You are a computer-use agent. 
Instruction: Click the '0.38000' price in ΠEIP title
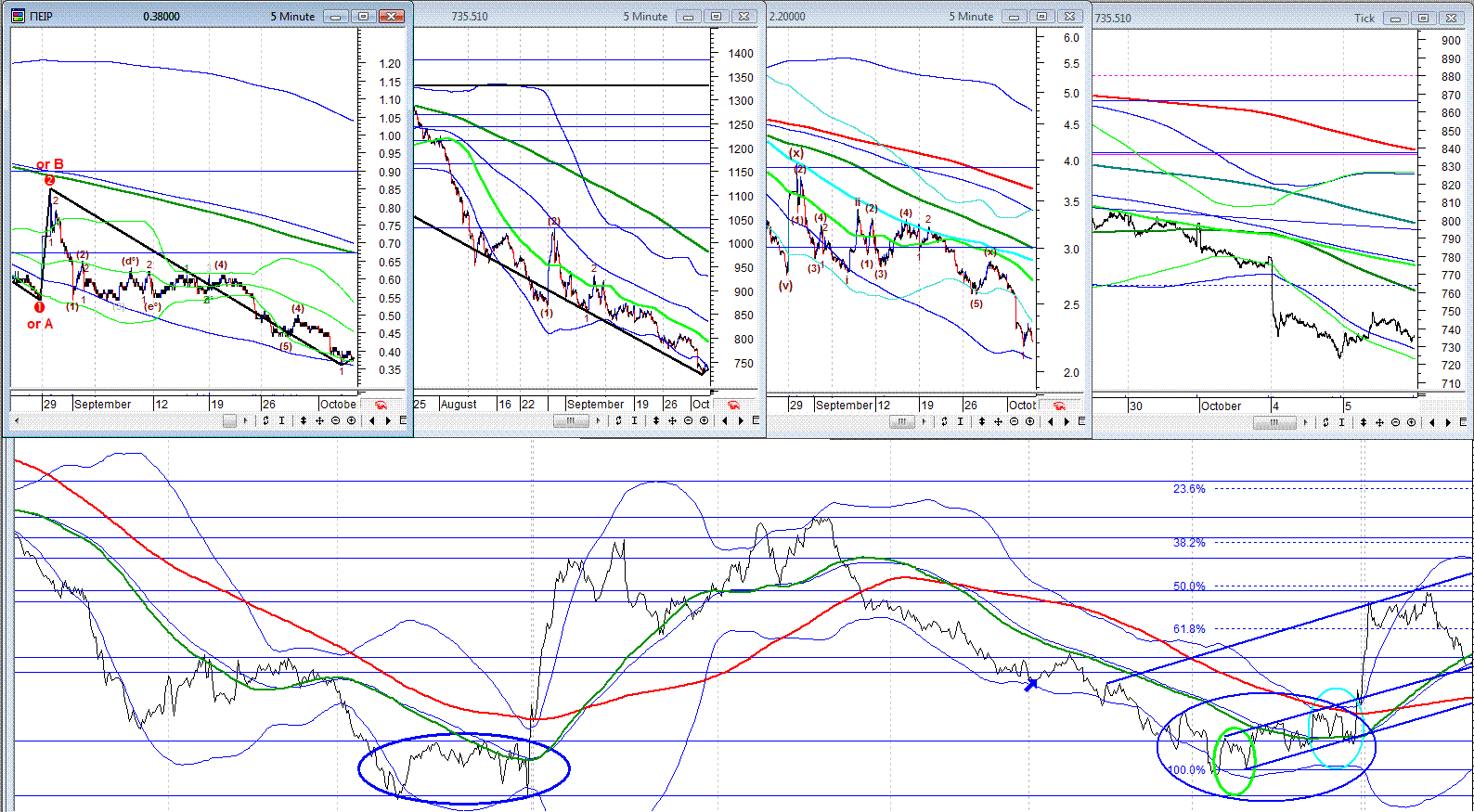click(x=162, y=17)
